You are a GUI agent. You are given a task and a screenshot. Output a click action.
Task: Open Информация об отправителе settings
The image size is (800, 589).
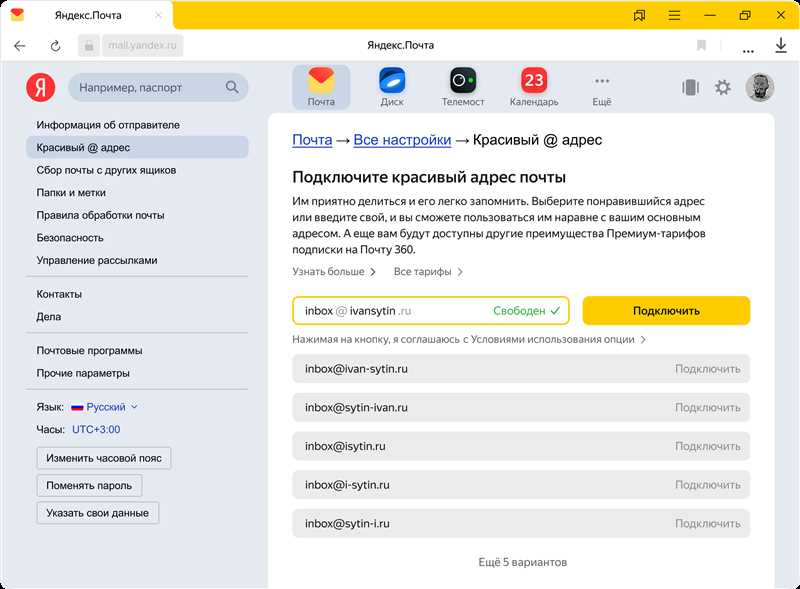[108, 125]
